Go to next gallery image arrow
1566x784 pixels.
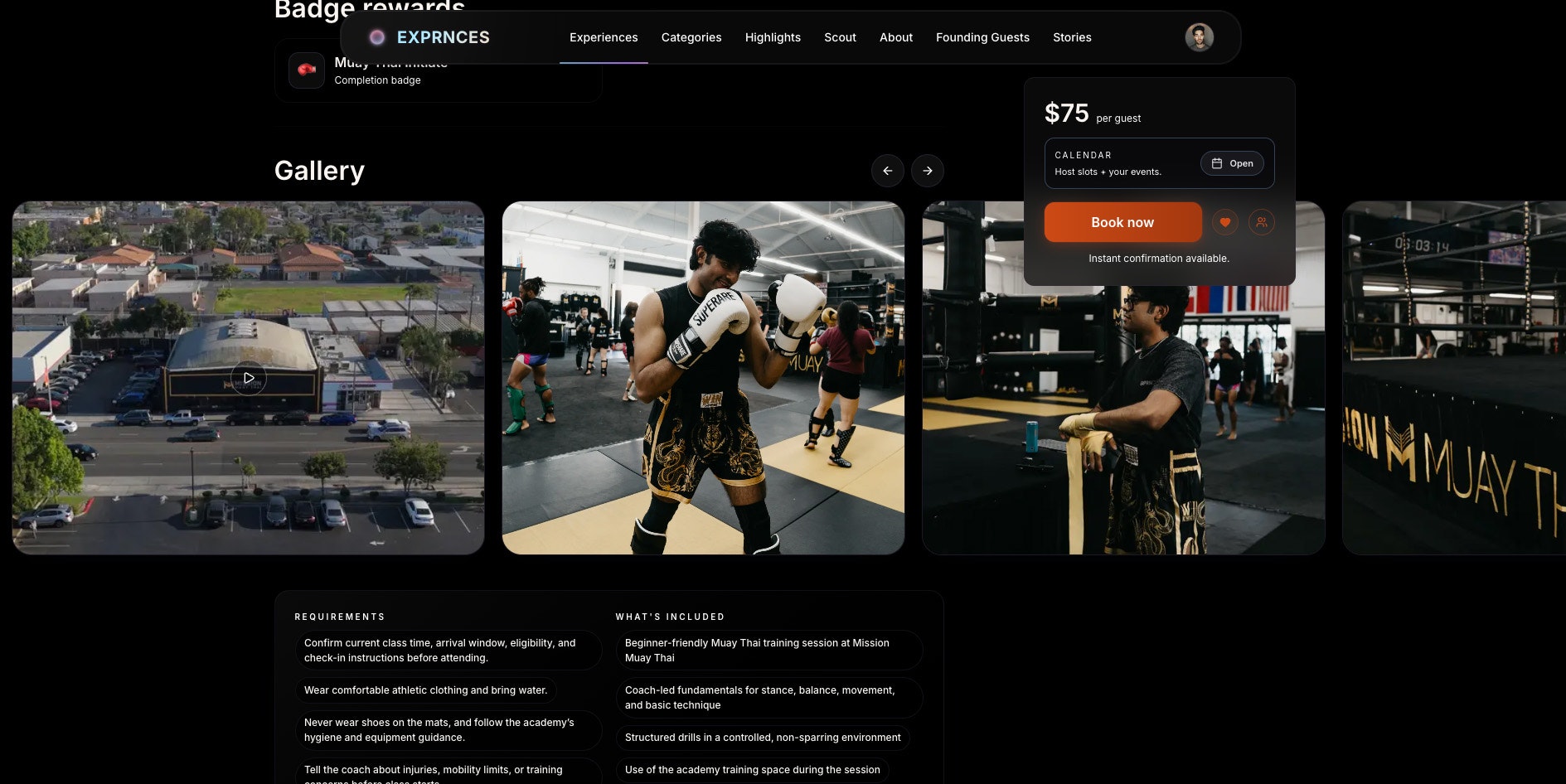(928, 171)
